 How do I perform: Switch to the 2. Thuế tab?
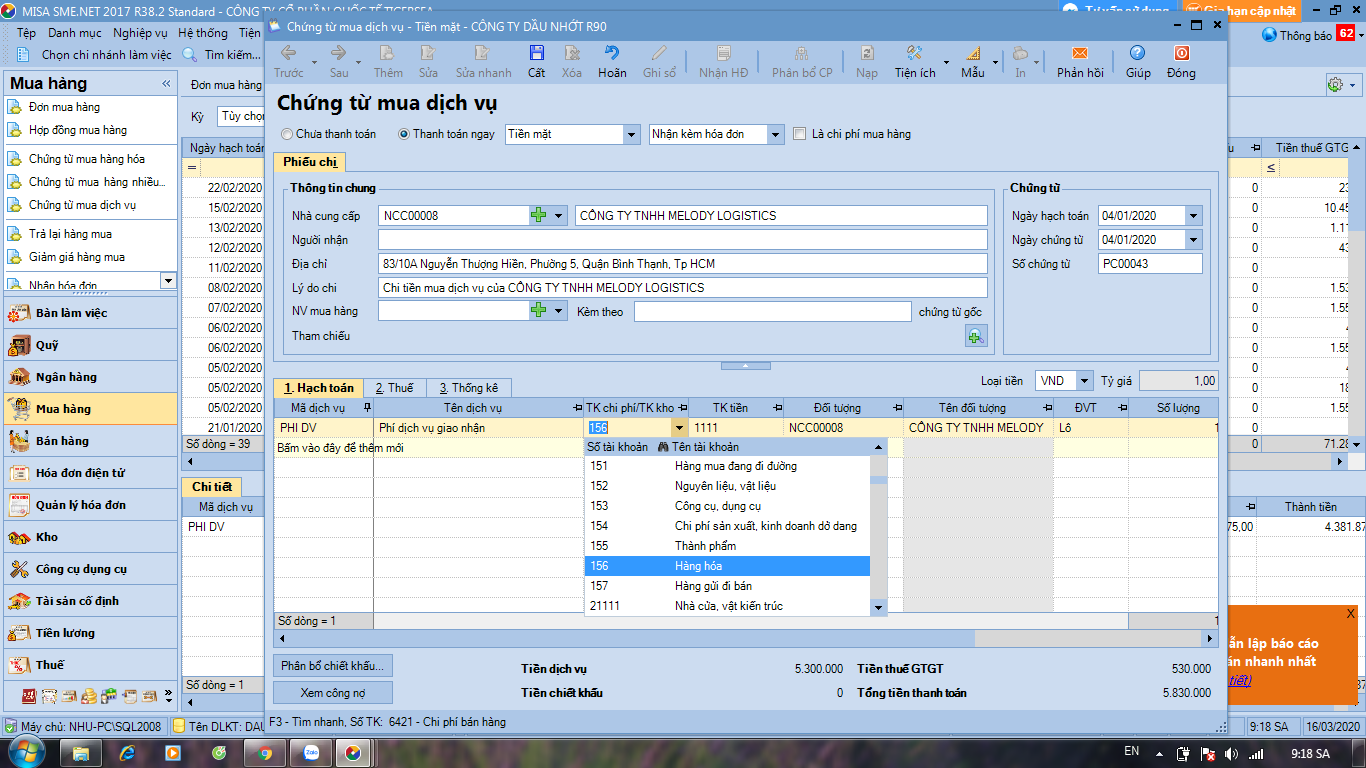coord(394,388)
